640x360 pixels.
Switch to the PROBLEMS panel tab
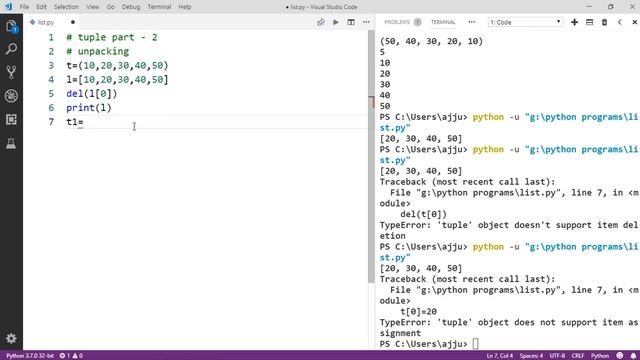[x=397, y=22]
